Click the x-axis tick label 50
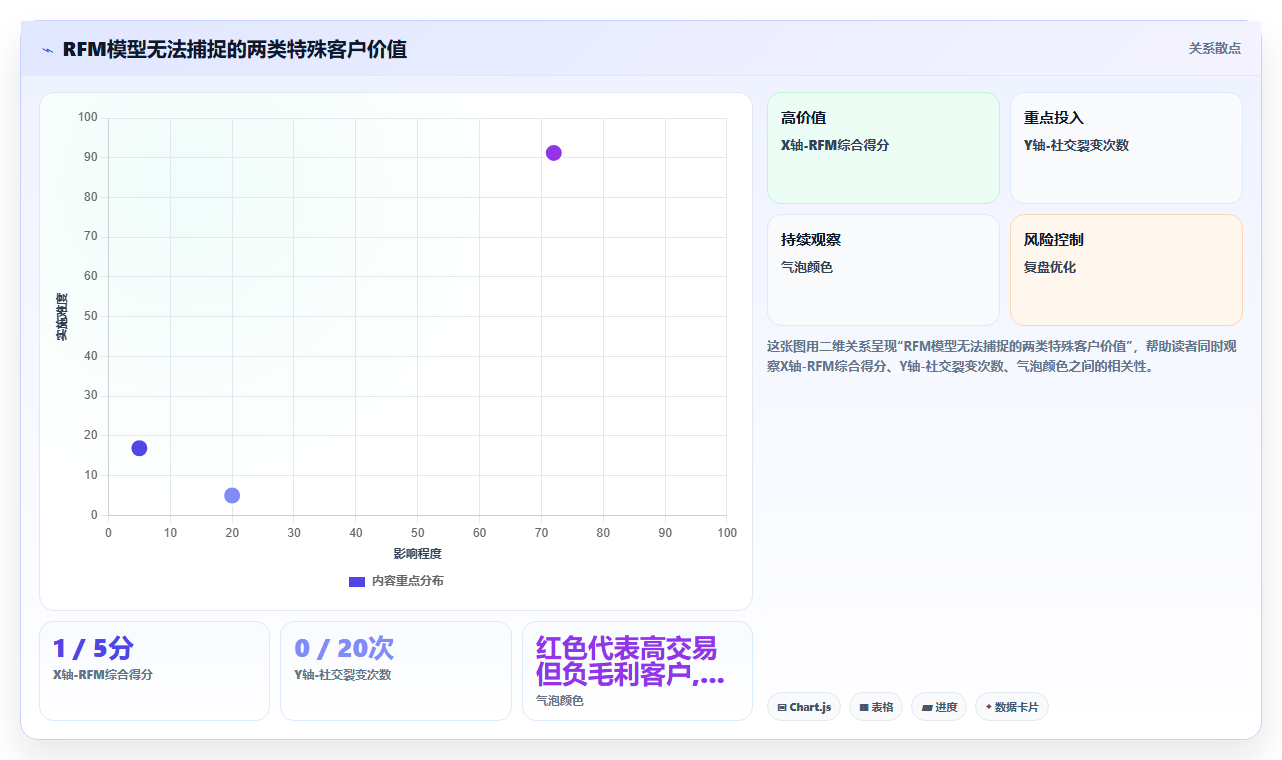Image resolution: width=1282 pixels, height=760 pixels. 417,533
